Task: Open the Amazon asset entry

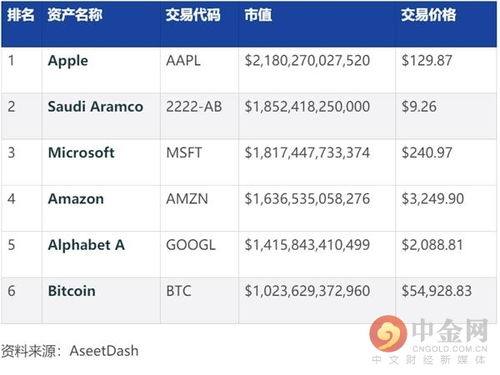Action: point(76,199)
